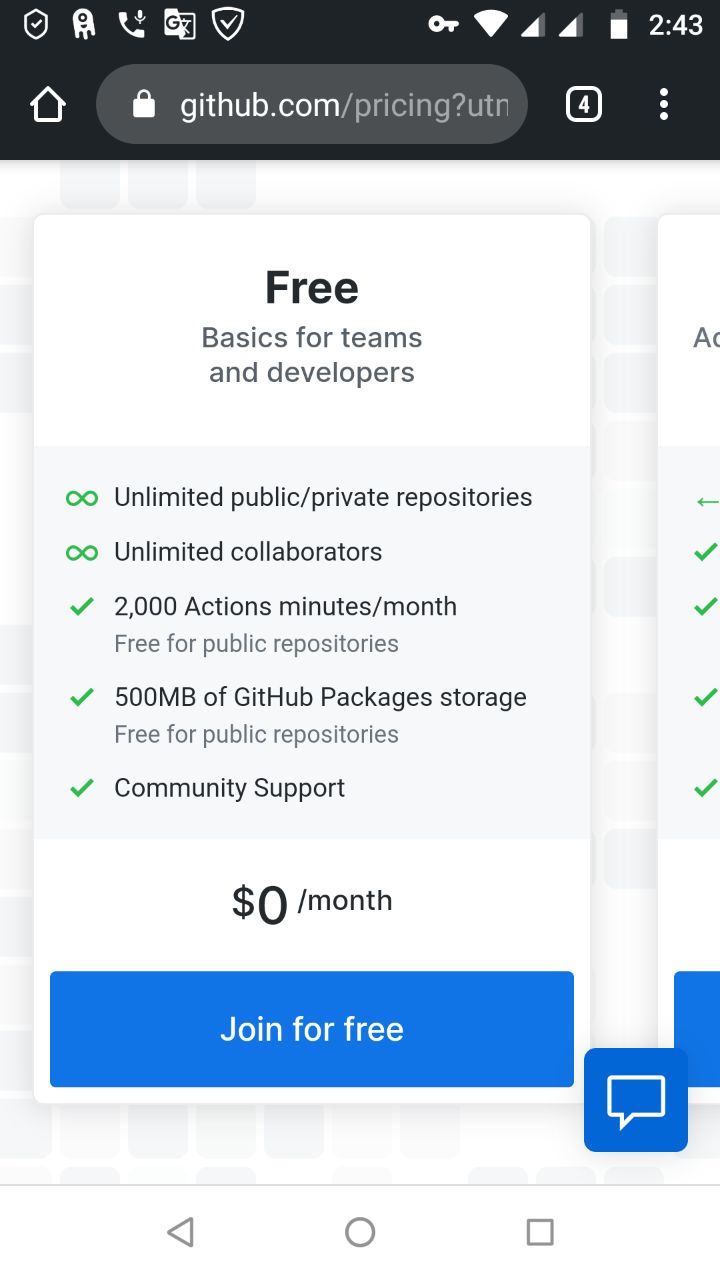Click the Join for free button

312,1029
